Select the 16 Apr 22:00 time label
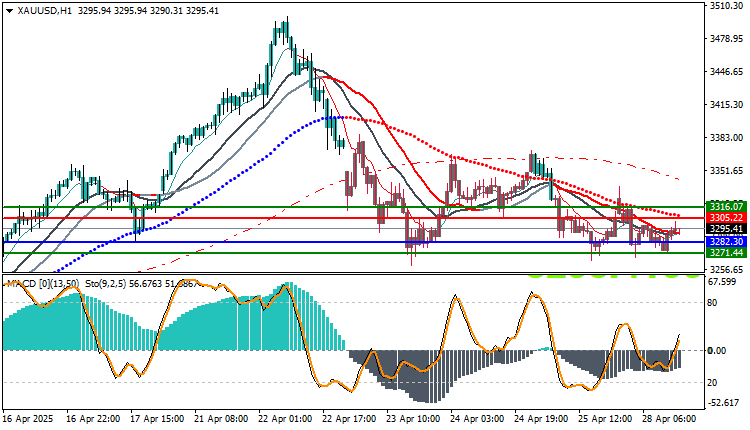The image size is (750, 430). pos(93,419)
